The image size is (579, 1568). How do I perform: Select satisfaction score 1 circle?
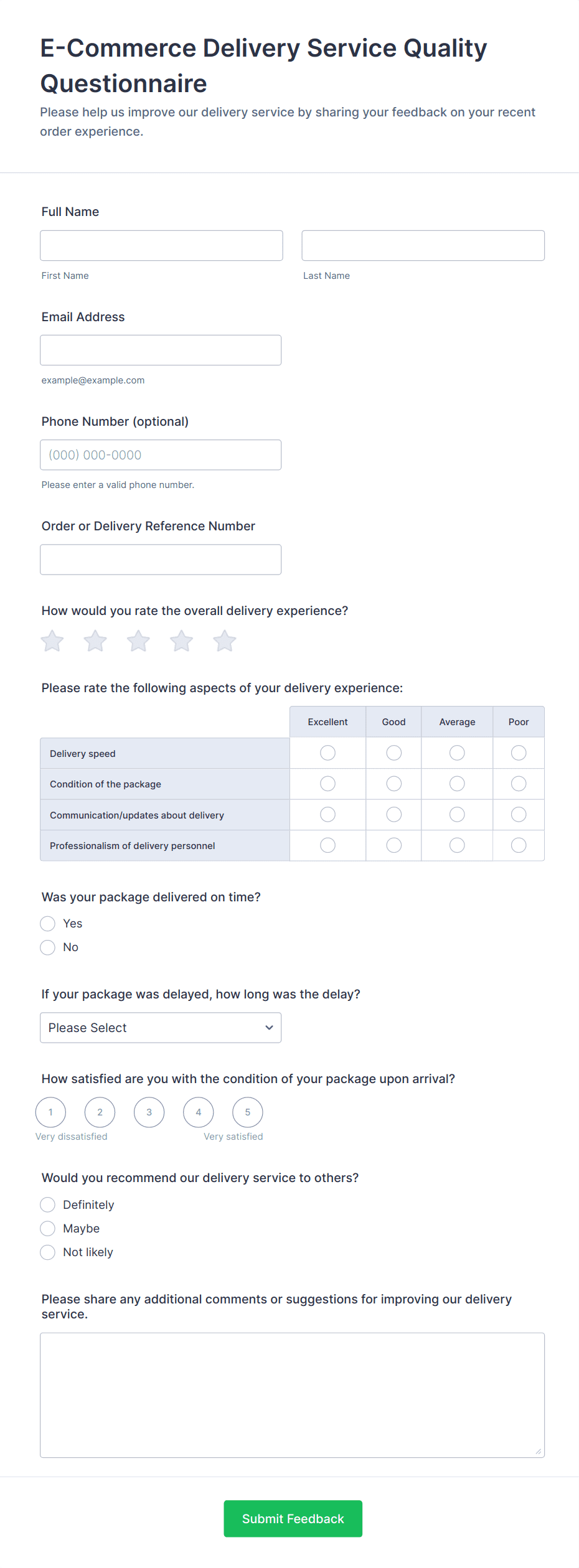click(50, 1112)
